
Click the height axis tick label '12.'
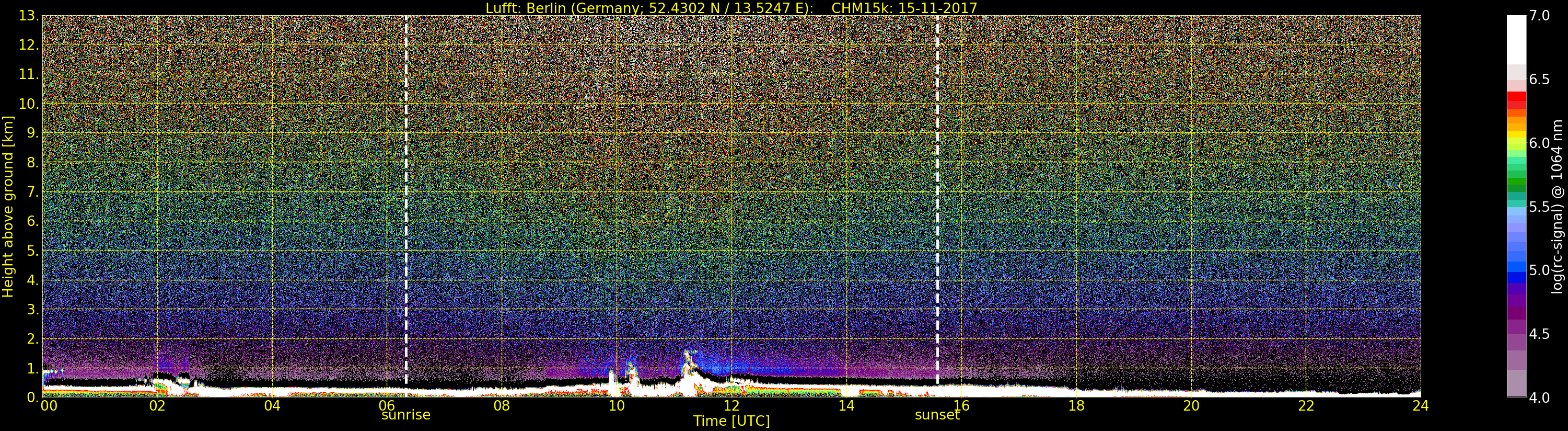point(29,45)
